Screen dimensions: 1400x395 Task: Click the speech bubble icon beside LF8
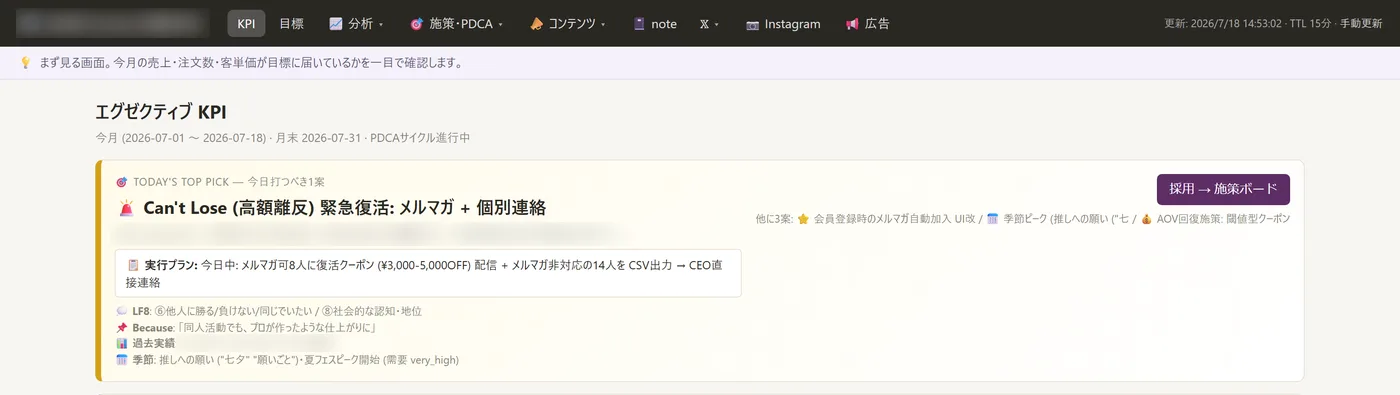[x=122, y=311]
